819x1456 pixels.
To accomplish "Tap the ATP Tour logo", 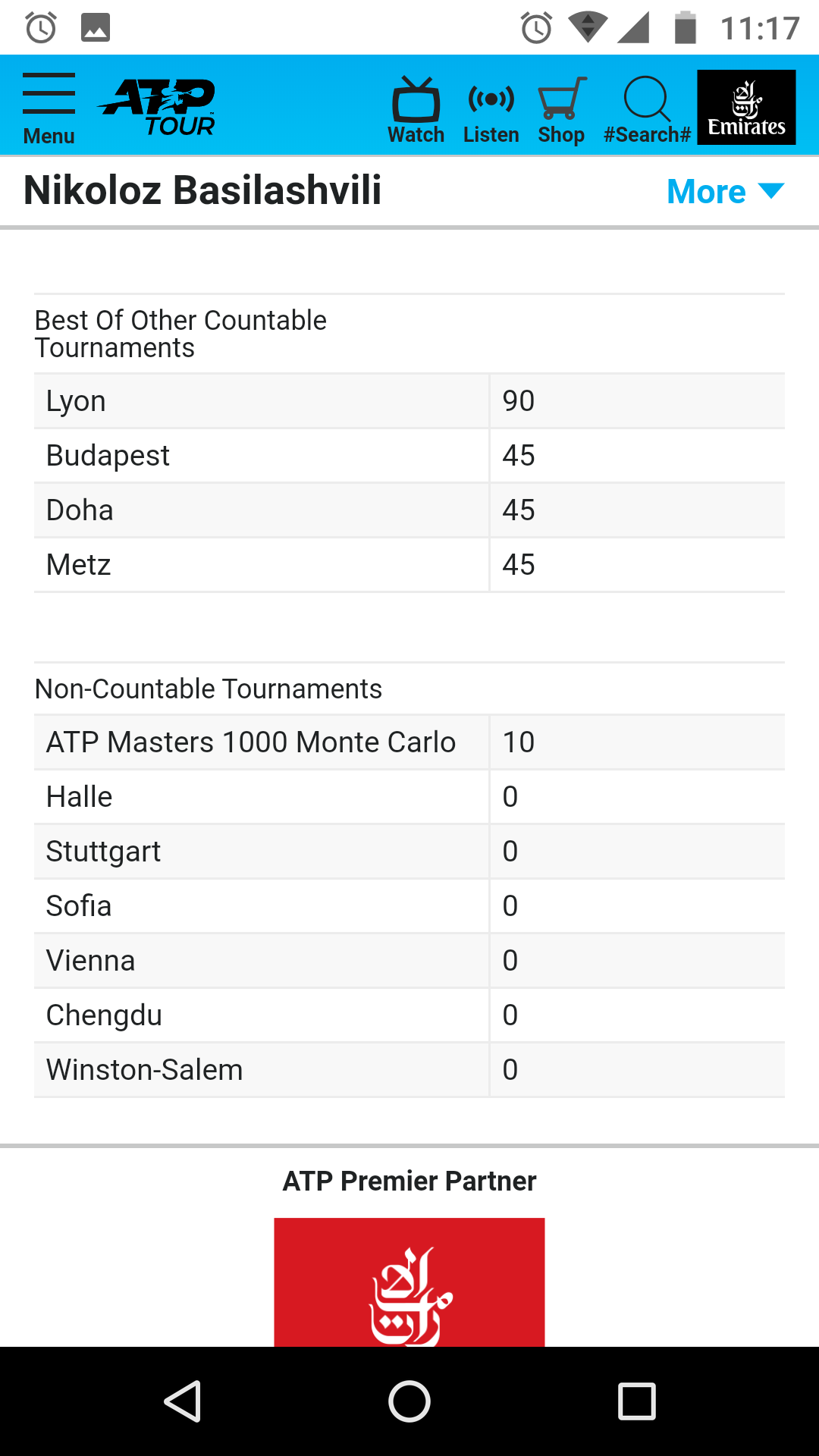I will 158,107.
